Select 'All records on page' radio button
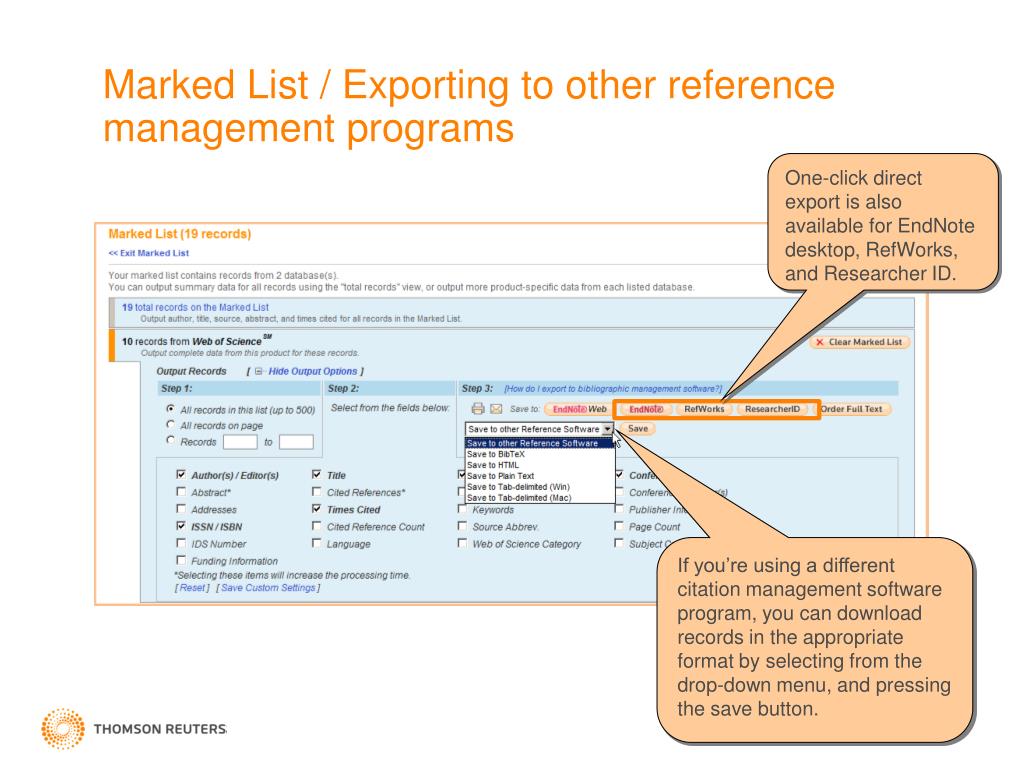The image size is (1024, 768). (170, 424)
